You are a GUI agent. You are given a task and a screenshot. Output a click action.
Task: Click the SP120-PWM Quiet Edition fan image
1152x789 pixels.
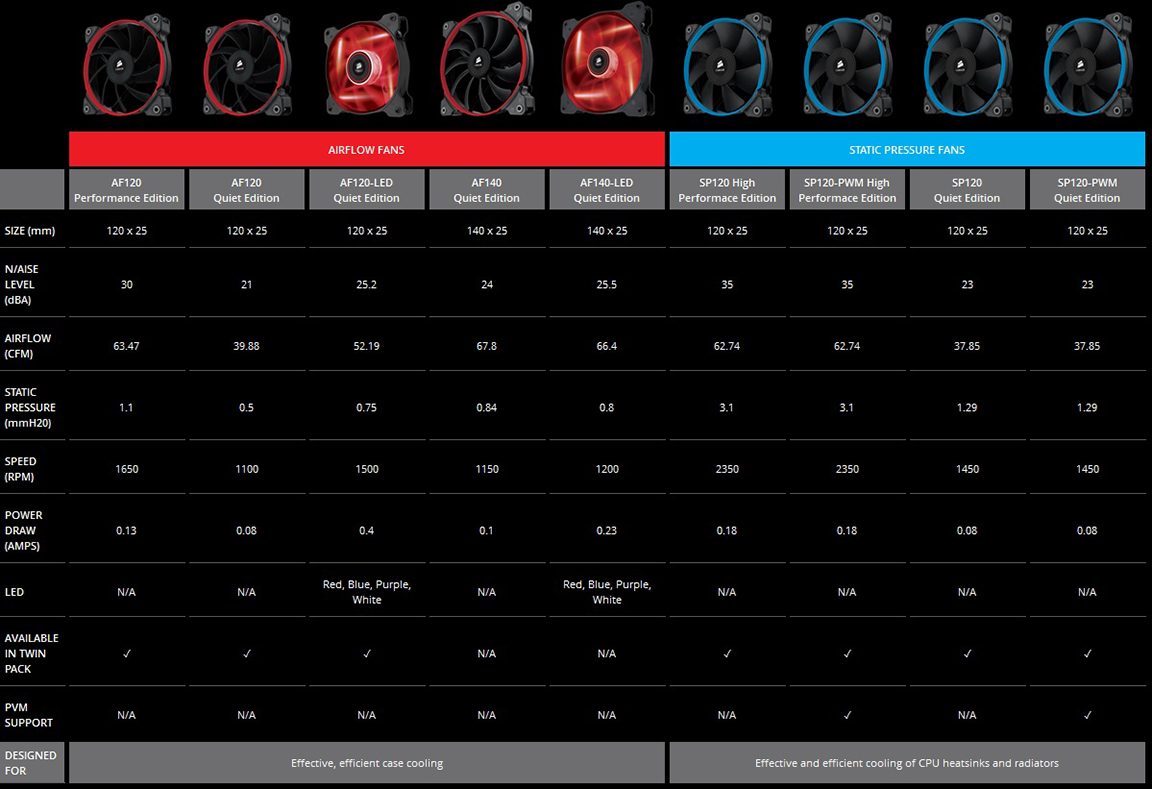1087,66
